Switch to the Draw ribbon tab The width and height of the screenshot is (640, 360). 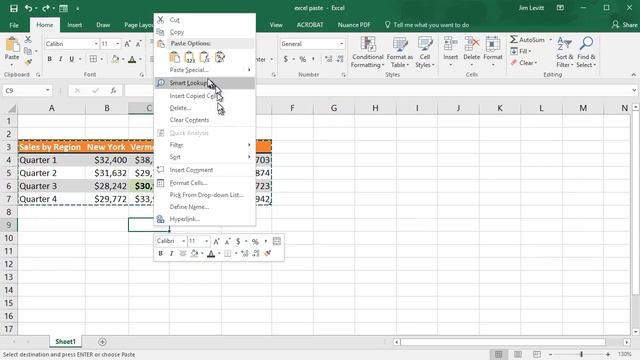[103, 25]
